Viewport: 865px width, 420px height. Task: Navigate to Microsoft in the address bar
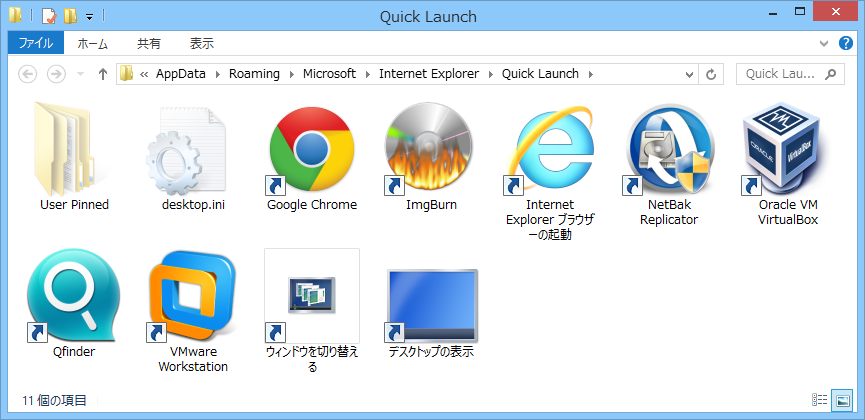[329, 74]
